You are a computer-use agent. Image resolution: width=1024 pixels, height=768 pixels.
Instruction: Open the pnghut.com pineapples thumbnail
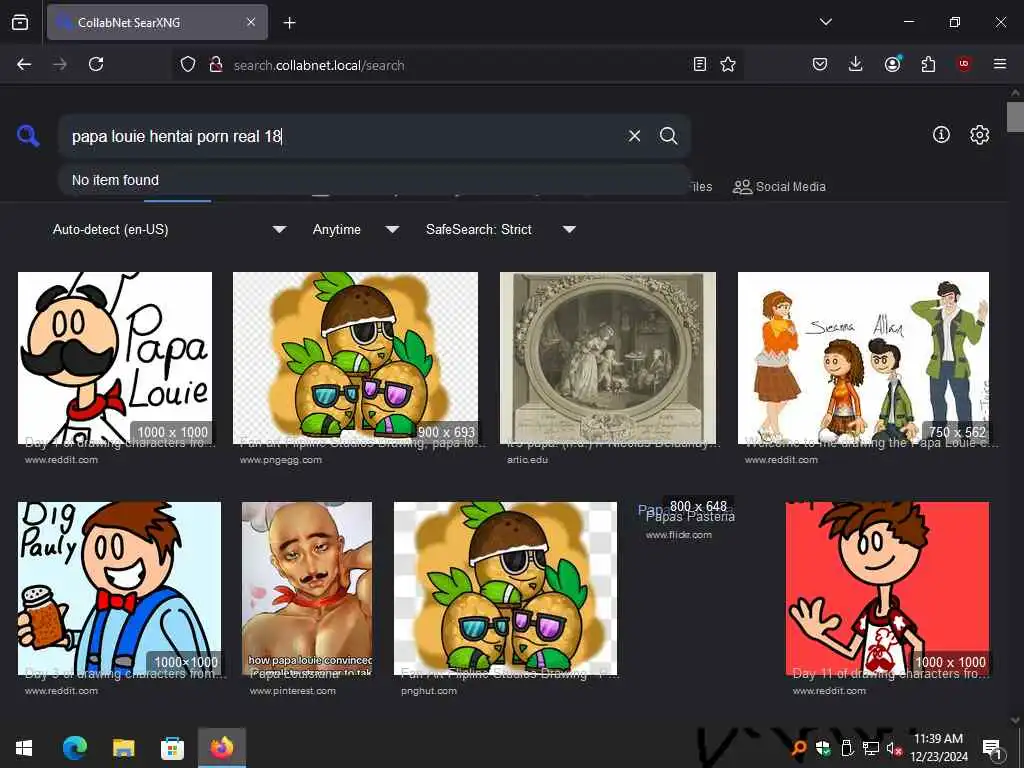click(505, 588)
